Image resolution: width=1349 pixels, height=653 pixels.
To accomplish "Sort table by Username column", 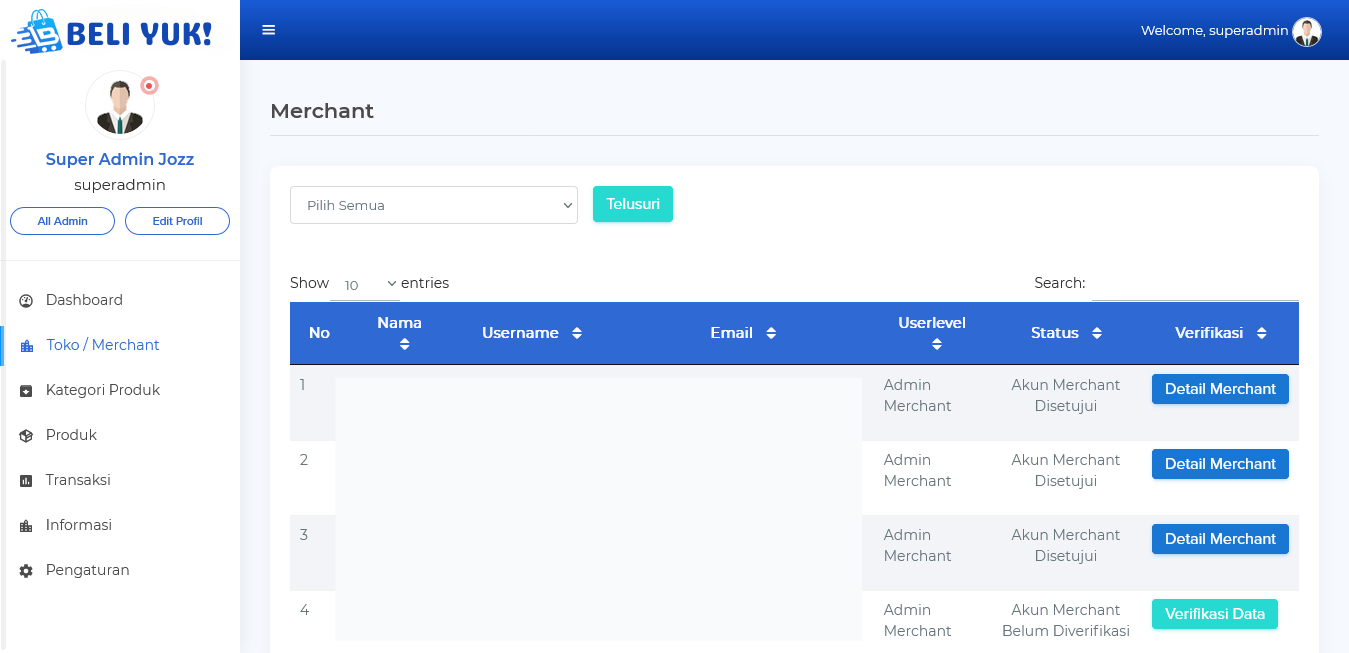I will [x=577, y=333].
